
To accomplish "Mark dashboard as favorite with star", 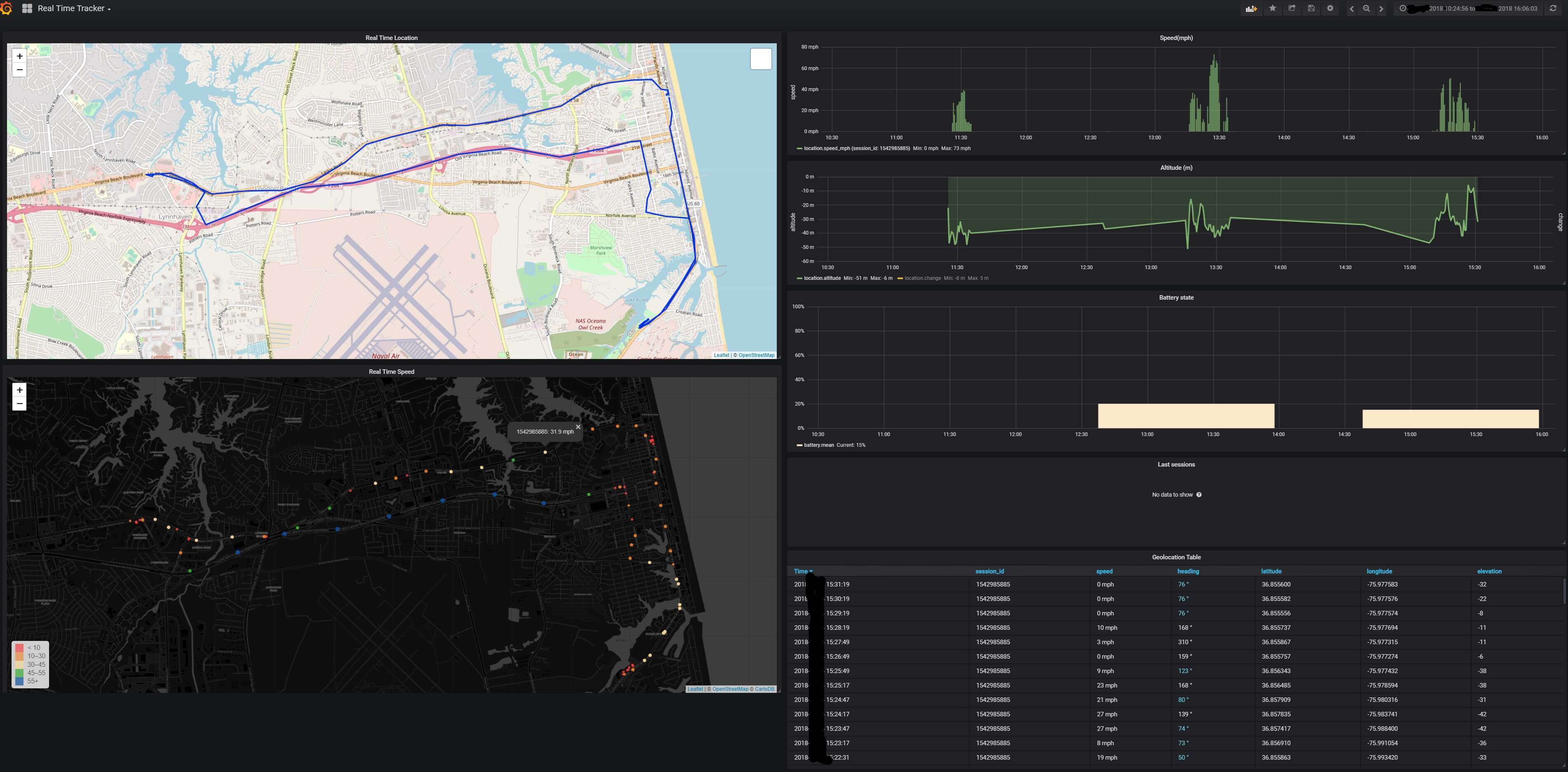I will pyautogui.click(x=1272, y=9).
